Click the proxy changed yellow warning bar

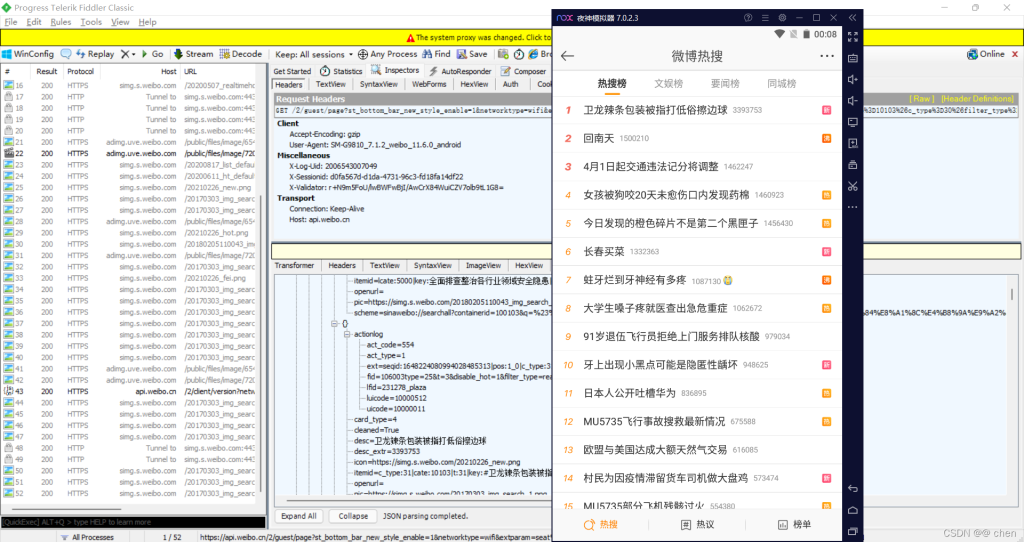coord(480,37)
